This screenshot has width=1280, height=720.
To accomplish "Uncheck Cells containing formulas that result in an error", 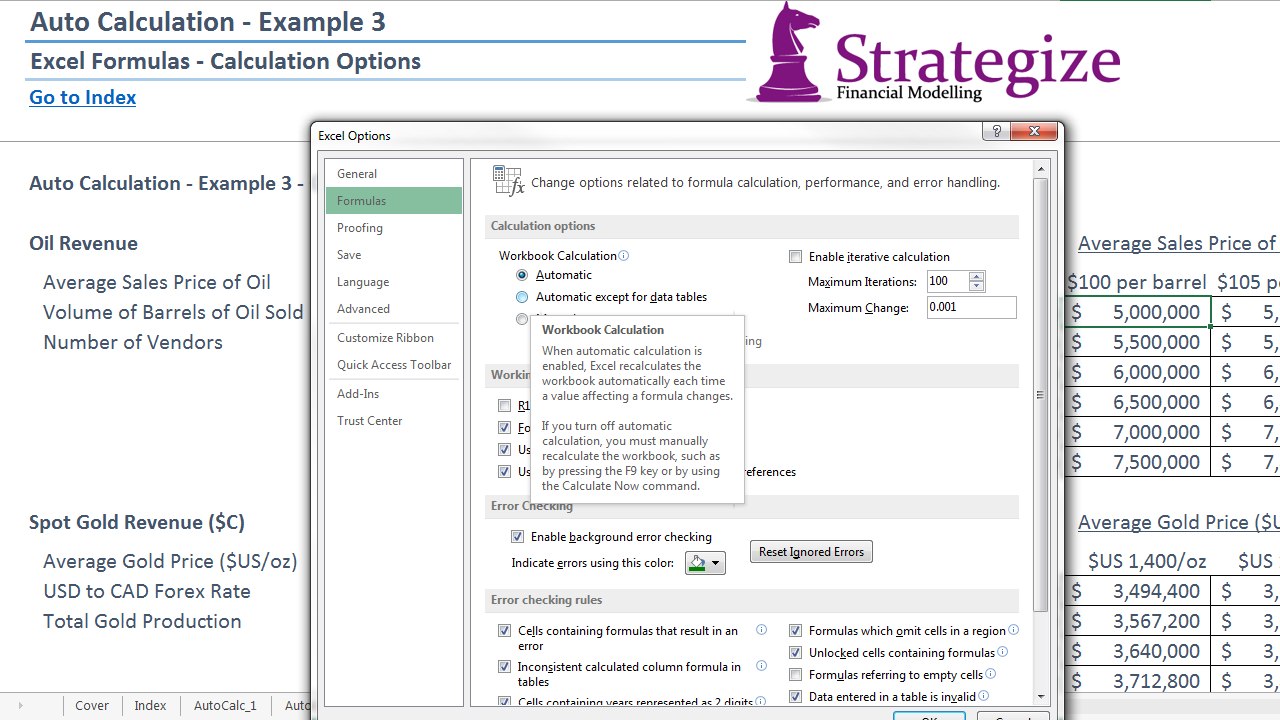I will coord(504,631).
